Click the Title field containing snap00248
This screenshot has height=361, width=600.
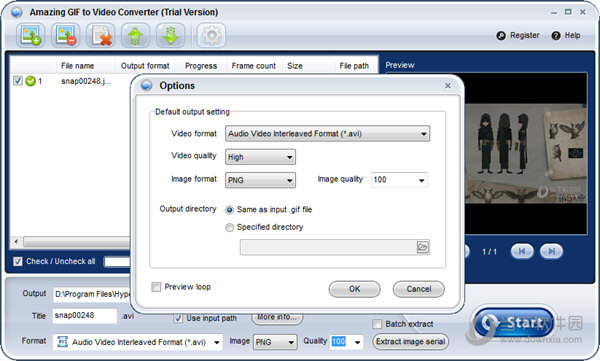tap(85, 316)
